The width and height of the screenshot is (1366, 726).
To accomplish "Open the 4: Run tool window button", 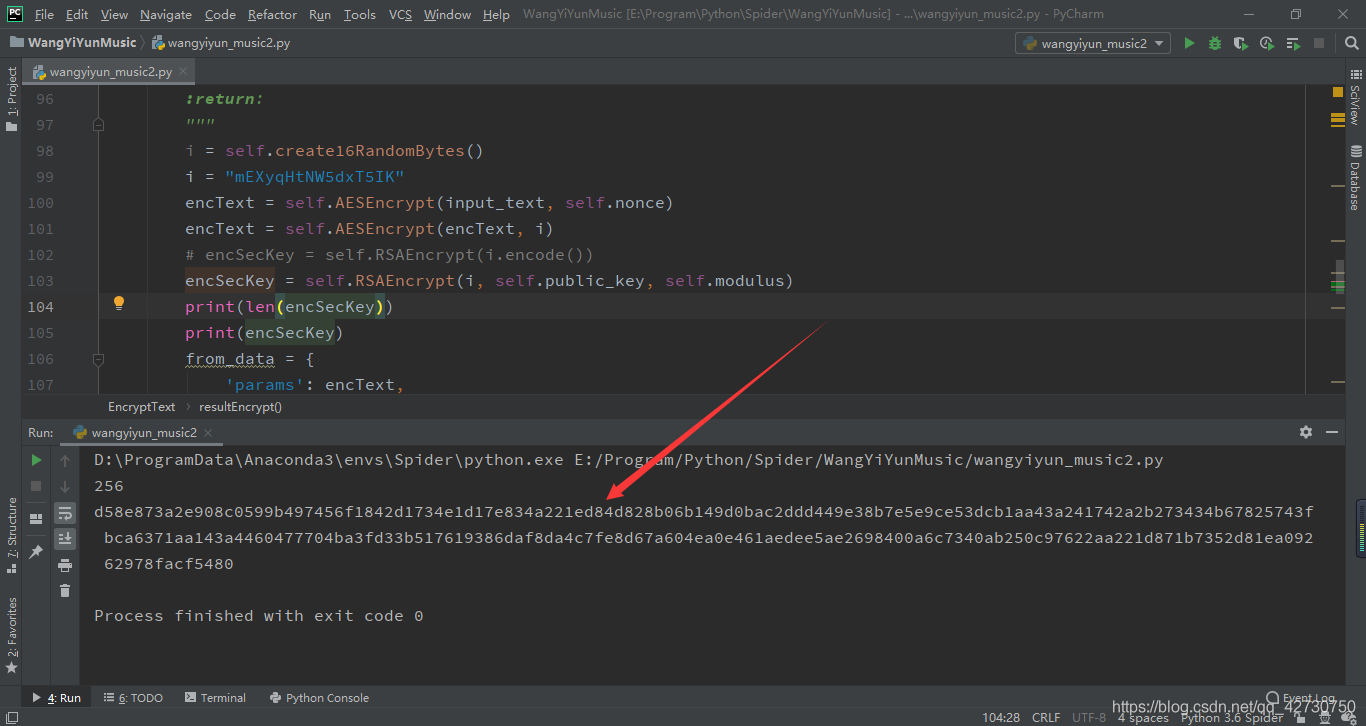I will pyautogui.click(x=58, y=698).
